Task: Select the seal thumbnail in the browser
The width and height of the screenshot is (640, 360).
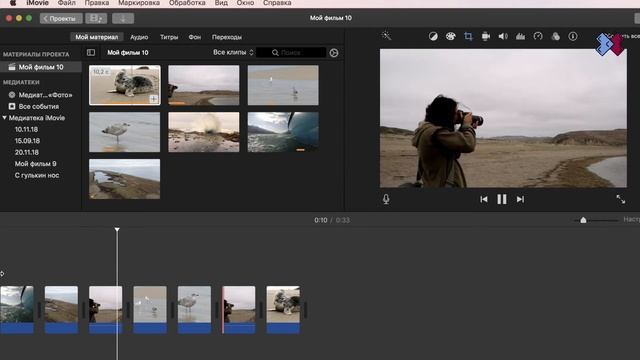Action: click(x=125, y=85)
